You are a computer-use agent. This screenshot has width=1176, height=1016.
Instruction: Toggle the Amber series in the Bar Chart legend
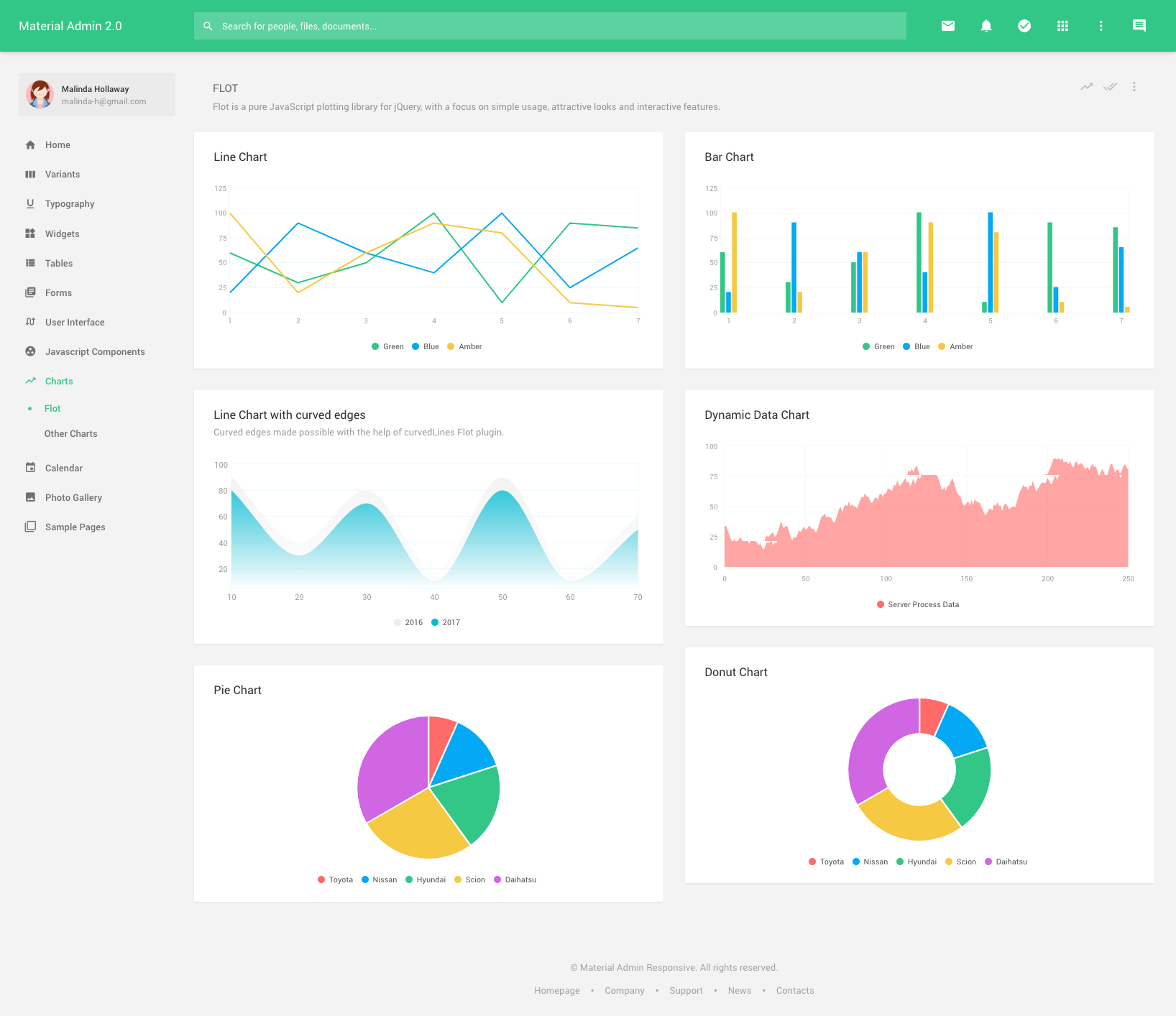click(x=955, y=346)
